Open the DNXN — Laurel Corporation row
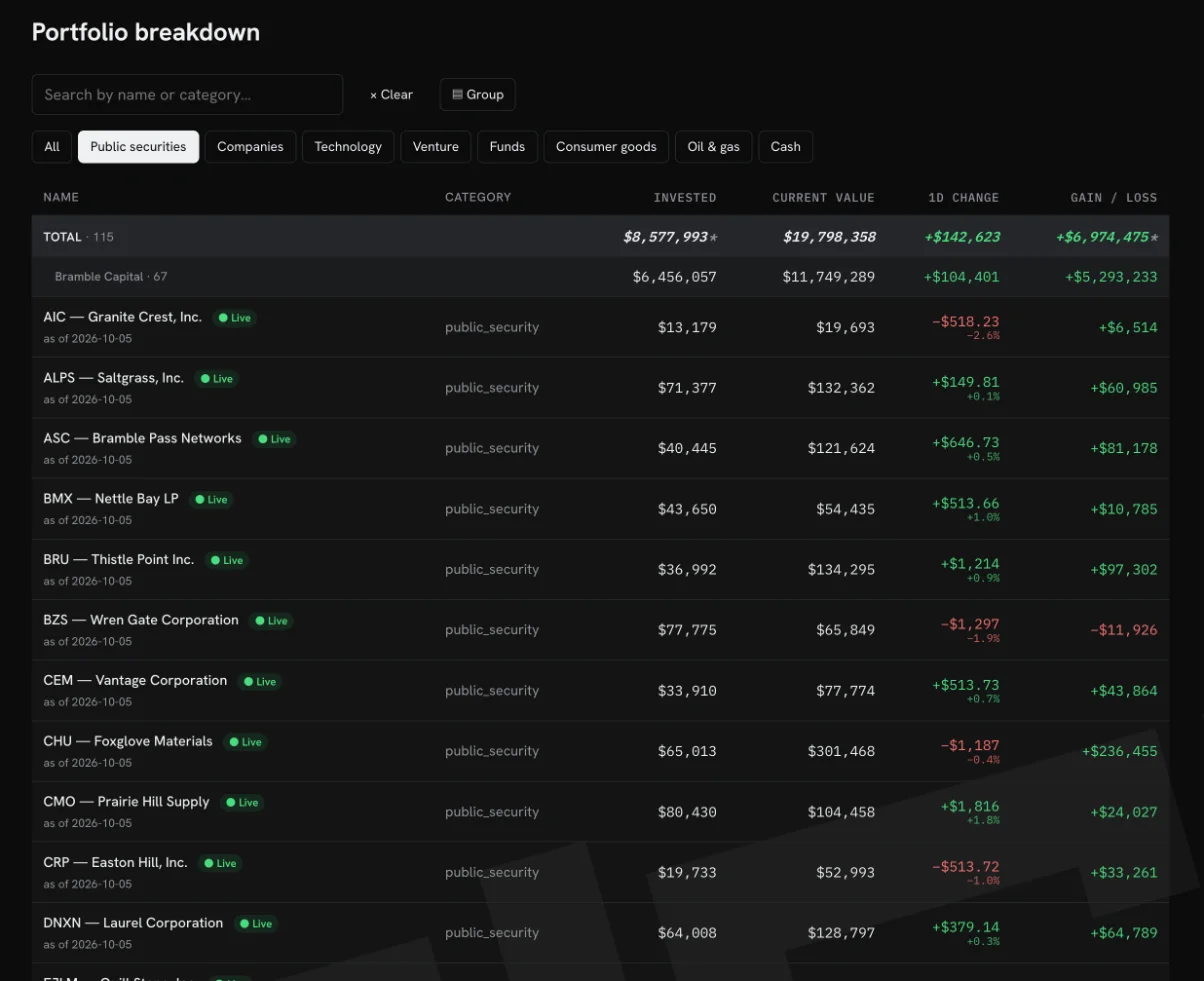The image size is (1204, 981). coord(600,933)
